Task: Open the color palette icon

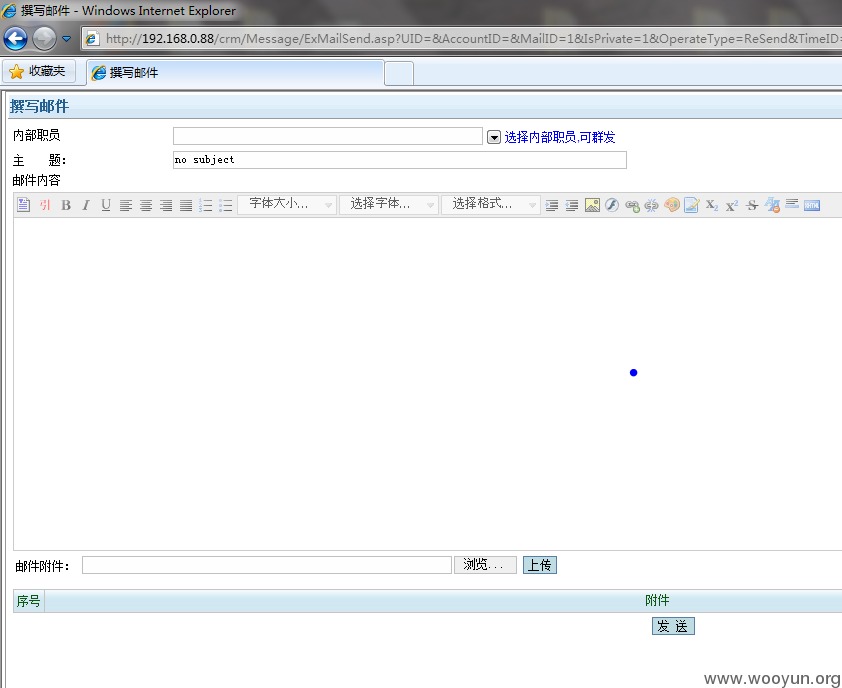Action: 672,205
